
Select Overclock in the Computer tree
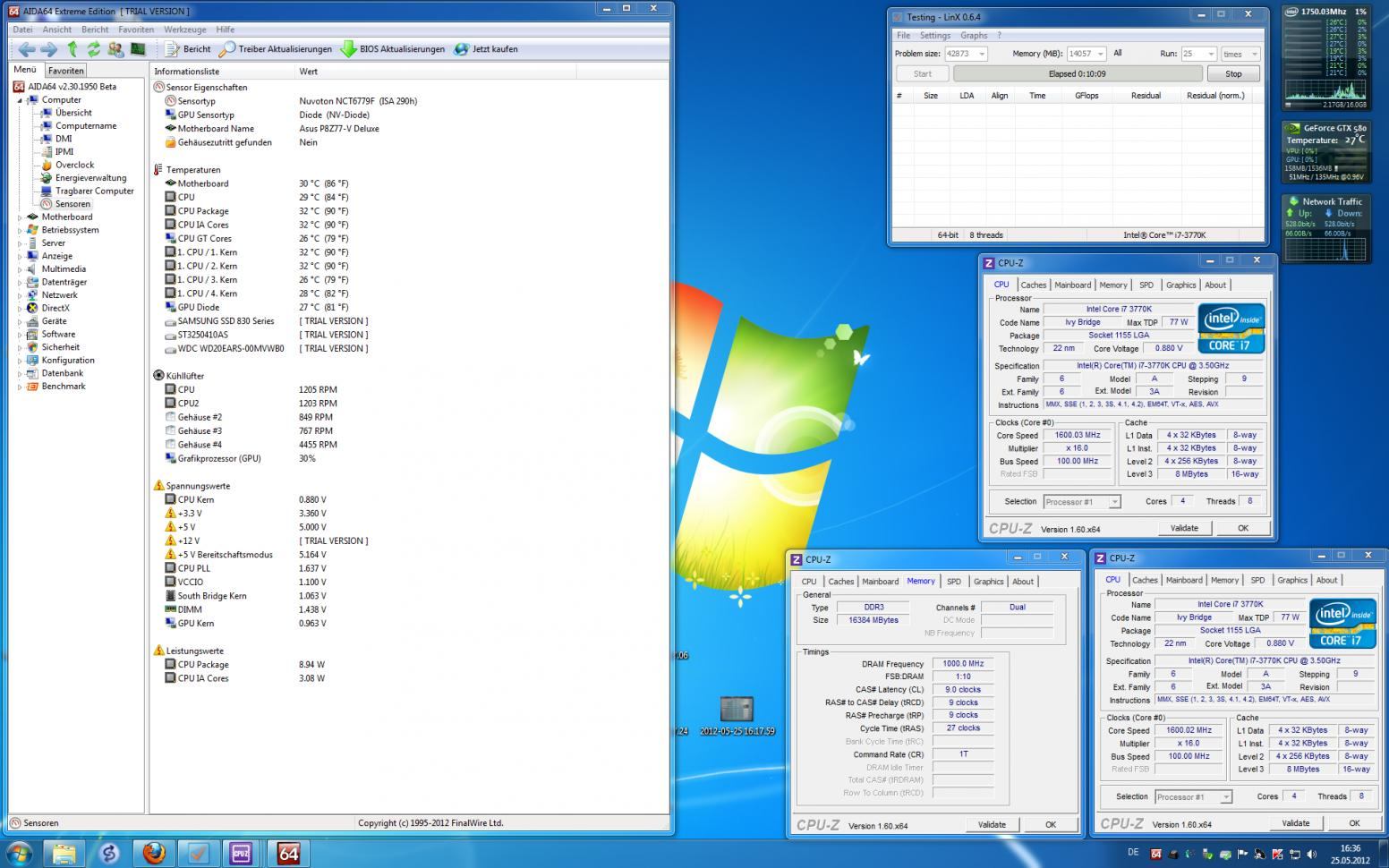(74, 165)
